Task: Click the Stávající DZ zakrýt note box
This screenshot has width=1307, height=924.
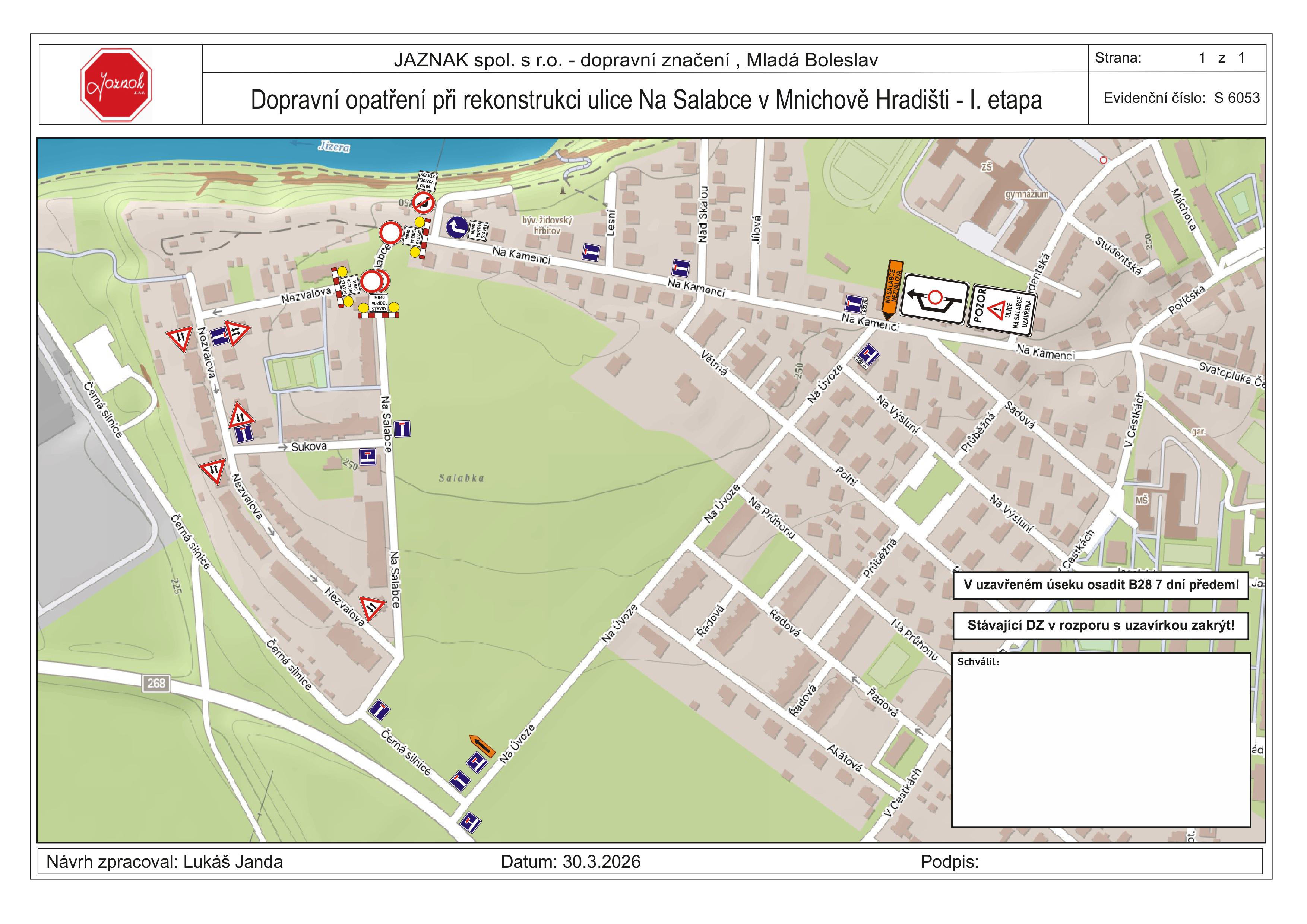Action: pyautogui.click(x=1100, y=626)
